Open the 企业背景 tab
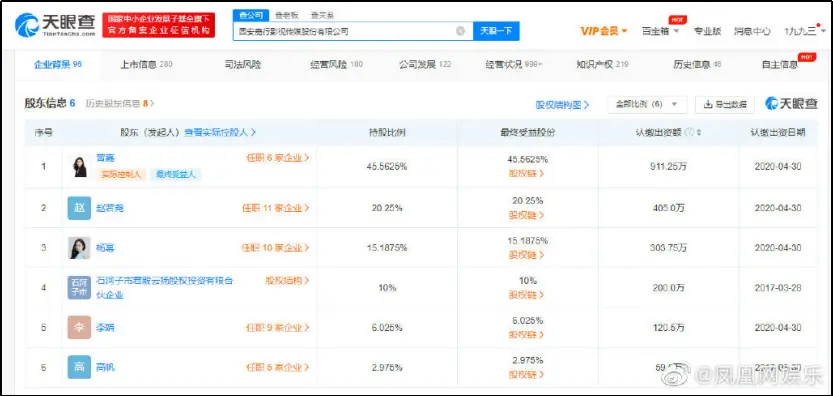The image size is (833, 396). [58, 65]
